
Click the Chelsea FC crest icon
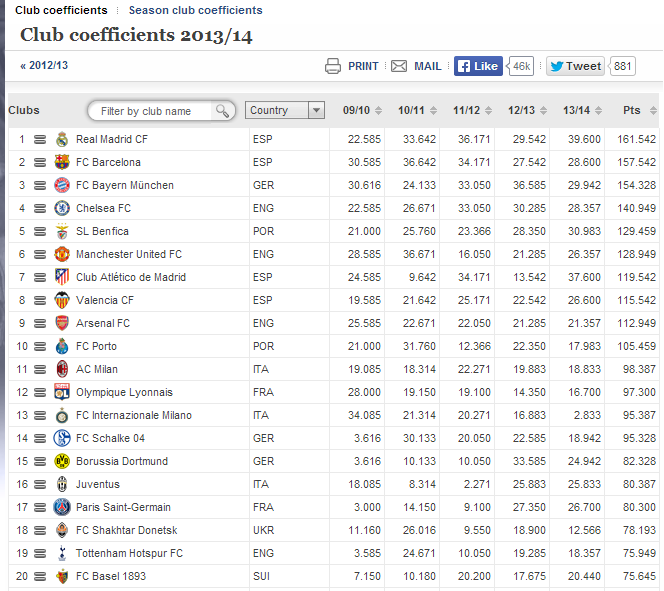click(x=62, y=208)
